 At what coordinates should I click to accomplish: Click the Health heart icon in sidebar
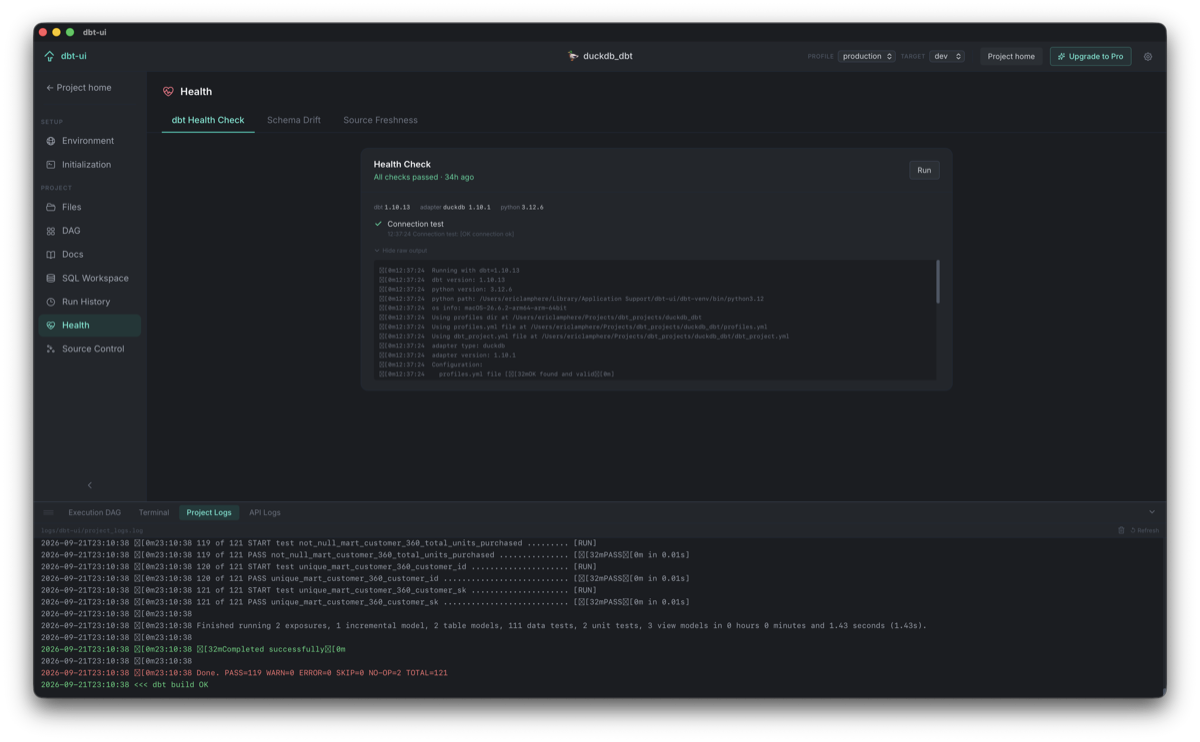pyautogui.click(x=51, y=325)
